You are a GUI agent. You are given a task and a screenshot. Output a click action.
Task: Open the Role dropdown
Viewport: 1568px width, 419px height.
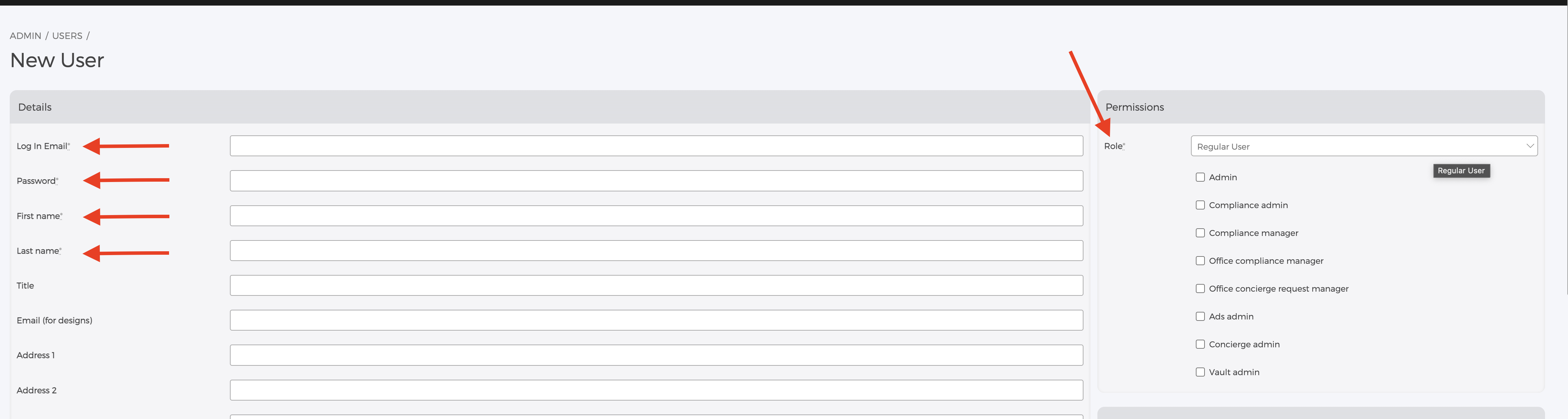point(1363,146)
